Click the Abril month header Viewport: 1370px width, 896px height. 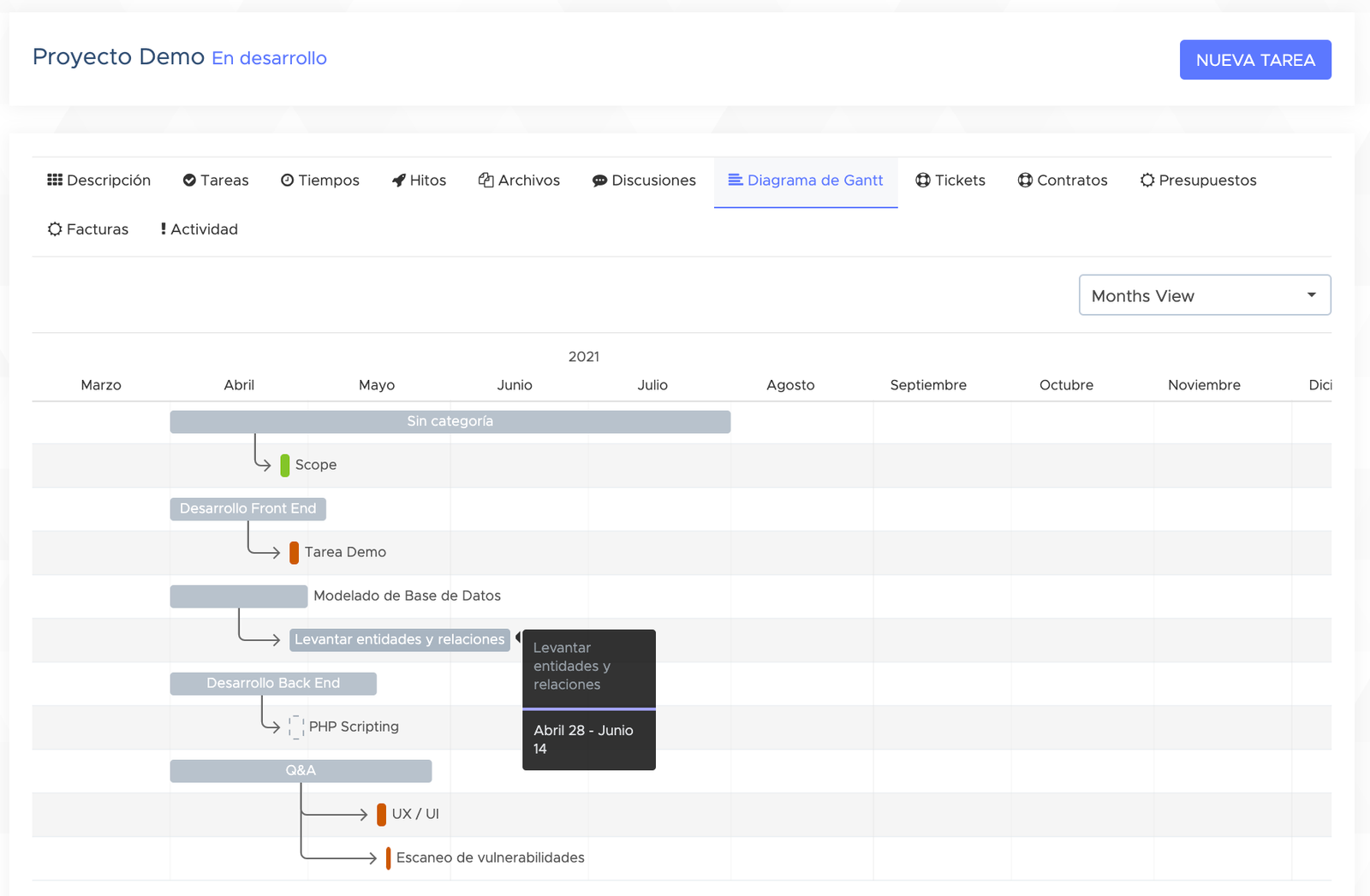click(239, 385)
